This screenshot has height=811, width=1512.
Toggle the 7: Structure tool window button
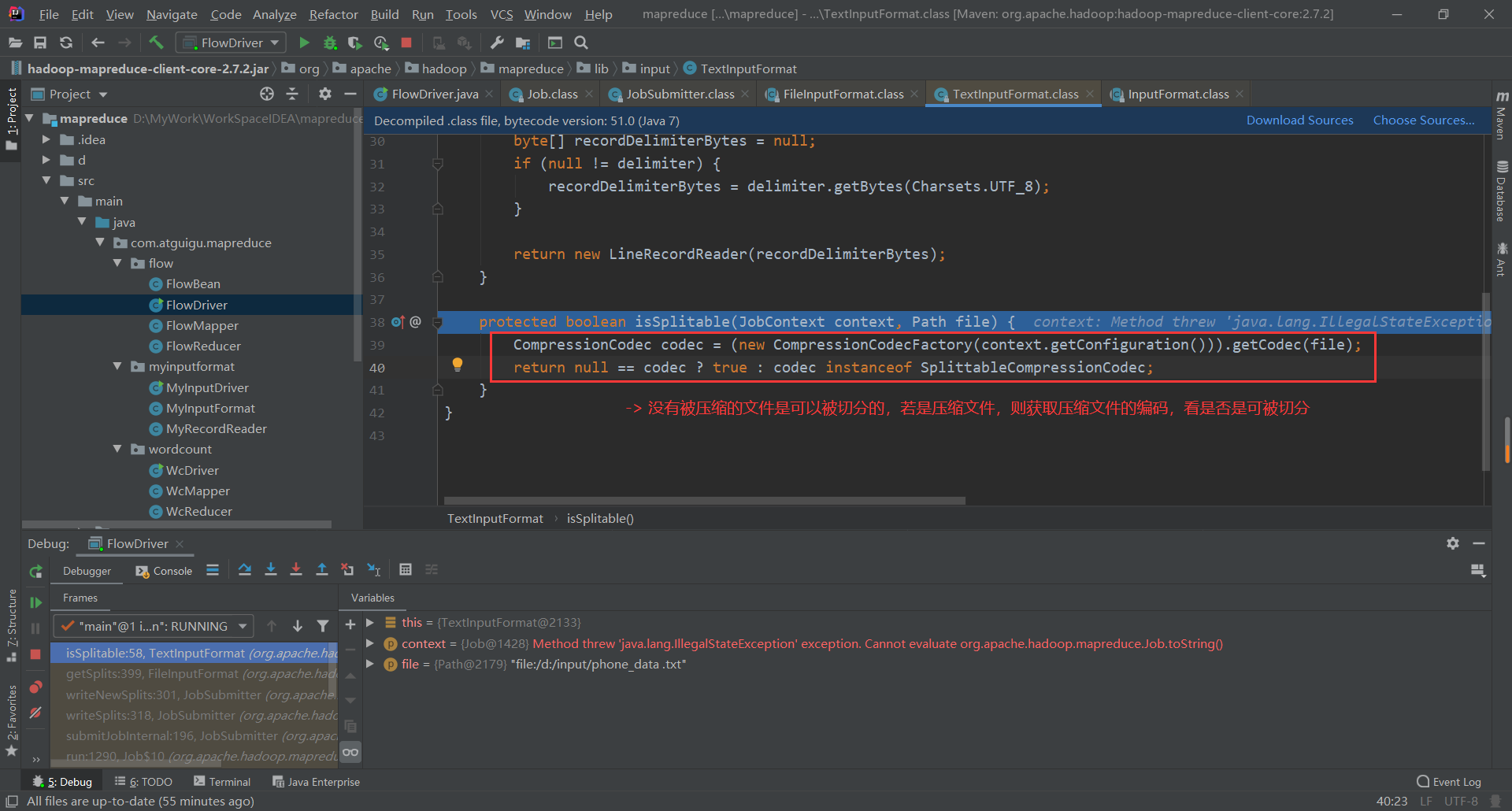coord(11,624)
